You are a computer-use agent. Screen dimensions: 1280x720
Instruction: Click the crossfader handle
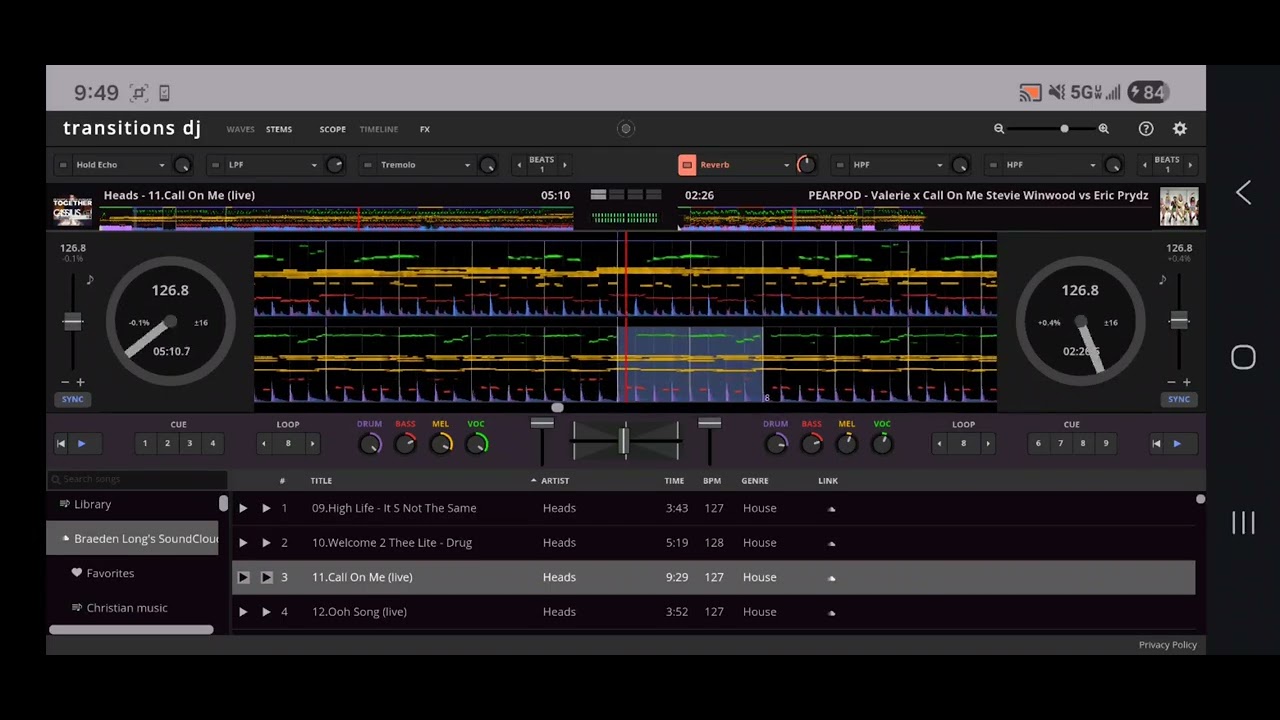pos(624,440)
